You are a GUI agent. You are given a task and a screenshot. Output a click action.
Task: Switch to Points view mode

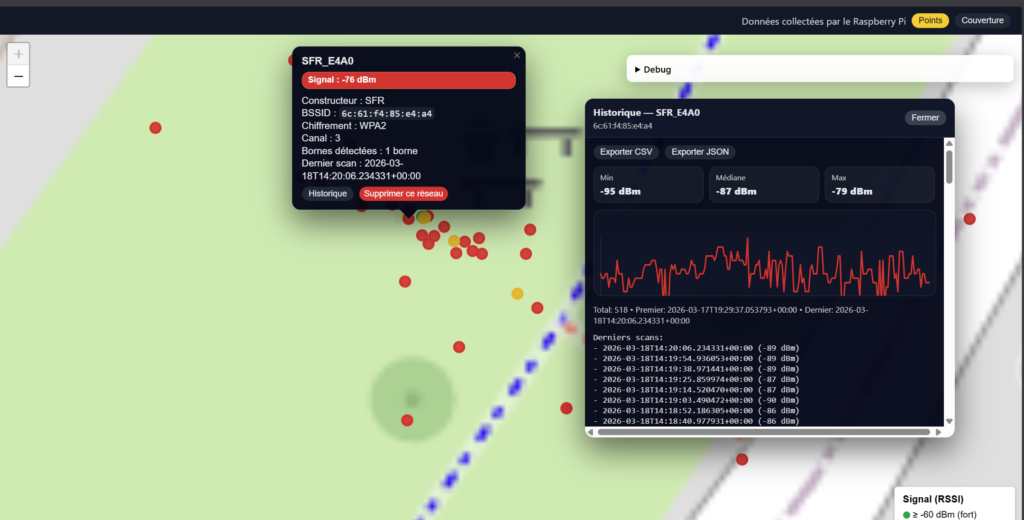point(930,20)
